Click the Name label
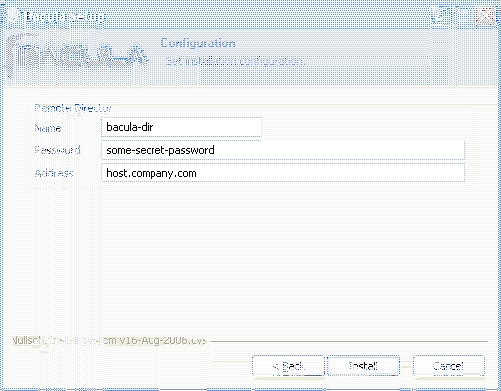The height and width of the screenshot is (391, 501). [48, 128]
